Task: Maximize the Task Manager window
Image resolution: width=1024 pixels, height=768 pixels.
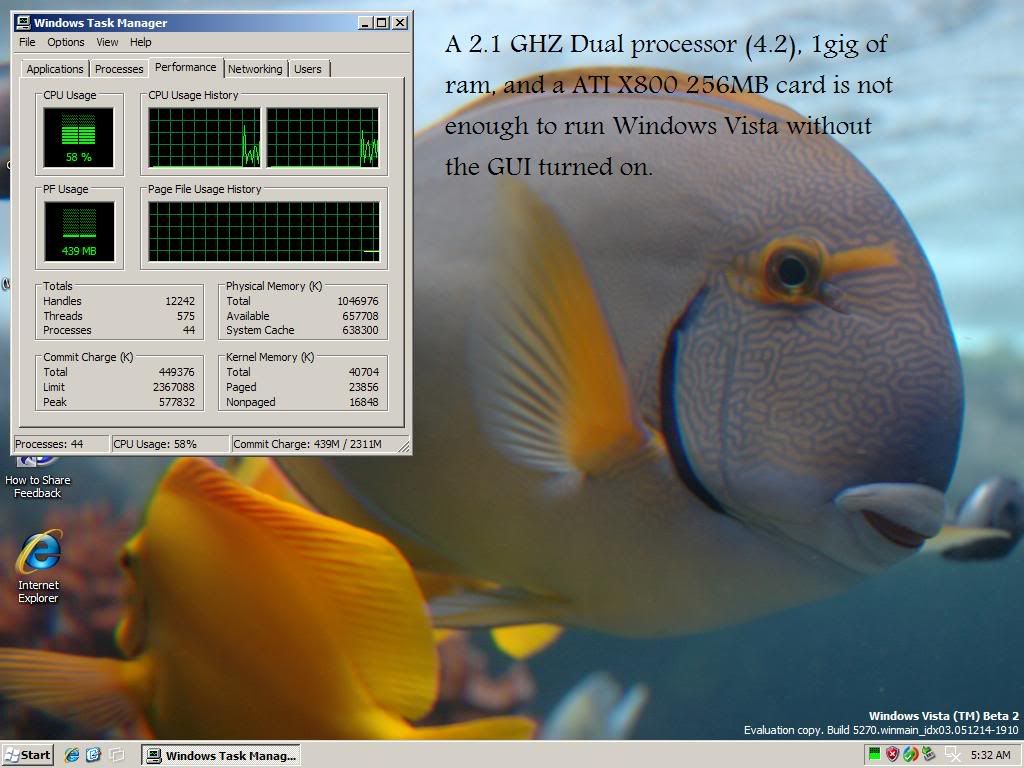Action: (382, 23)
